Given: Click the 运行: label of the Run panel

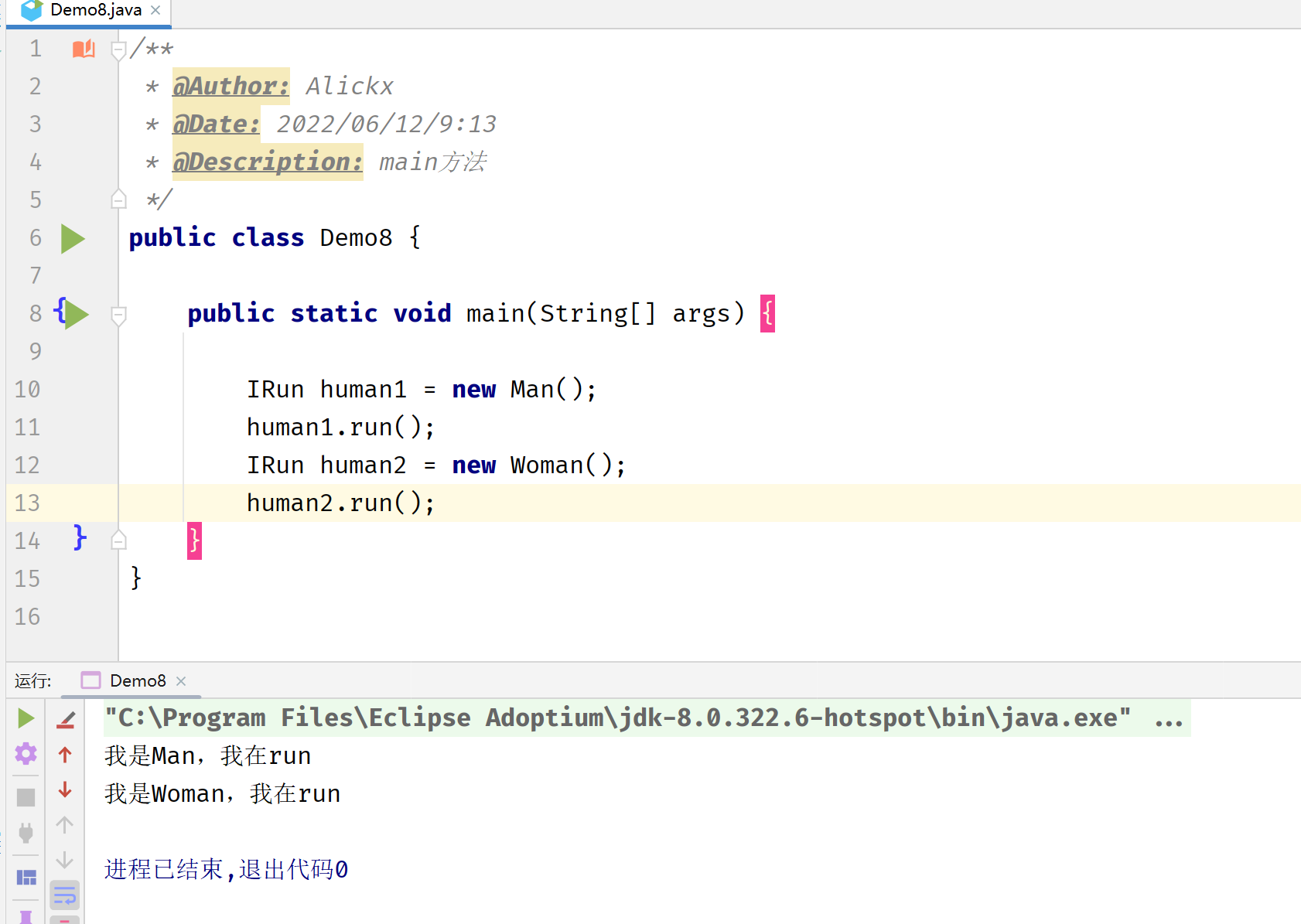Looking at the screenshot, I should (33, 681).
